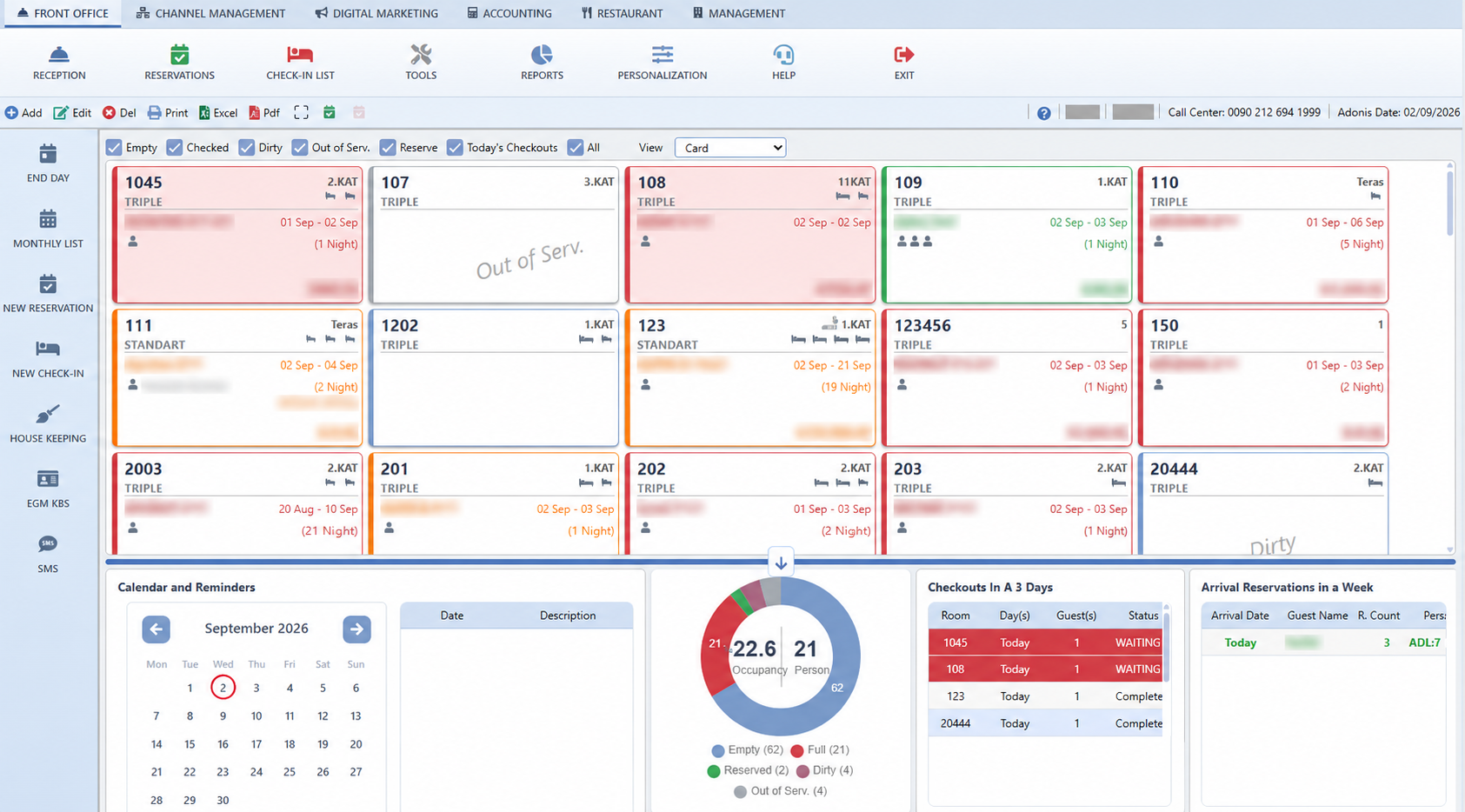Open the View Card dropdown
The width and height of the screenshot is (1465, 812).
pyautogui.click(x=730, y=148)
